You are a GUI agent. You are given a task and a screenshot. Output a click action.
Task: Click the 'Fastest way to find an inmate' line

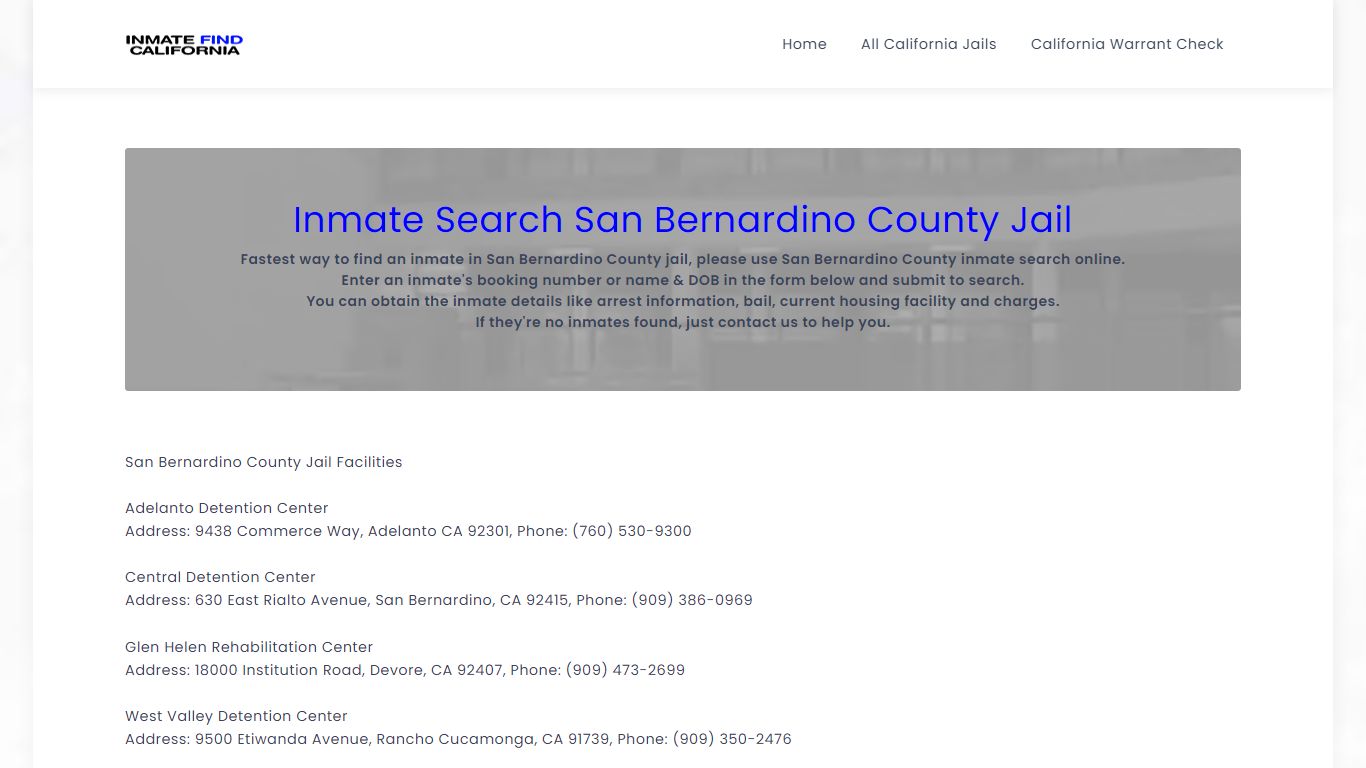pyautogui.click(x=682, y=259)
